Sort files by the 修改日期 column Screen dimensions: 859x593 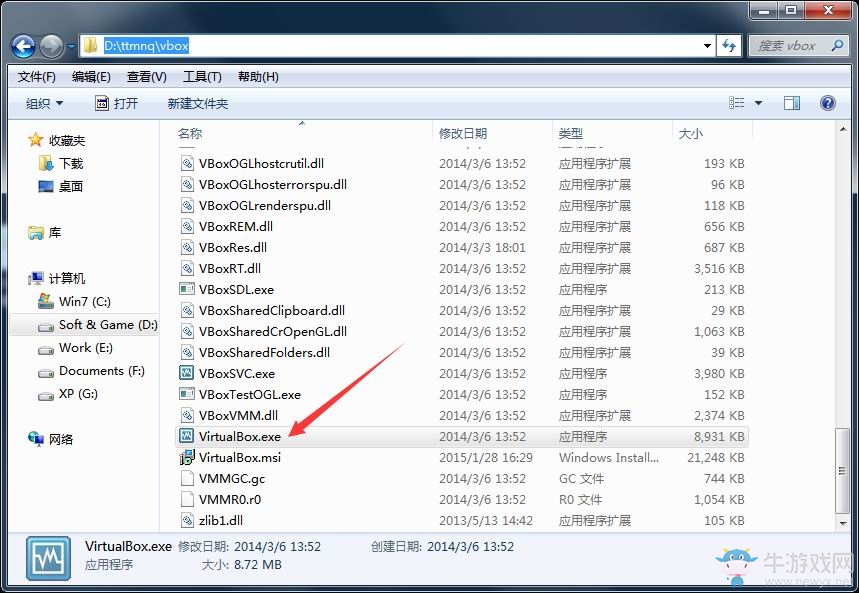point(462,133)
